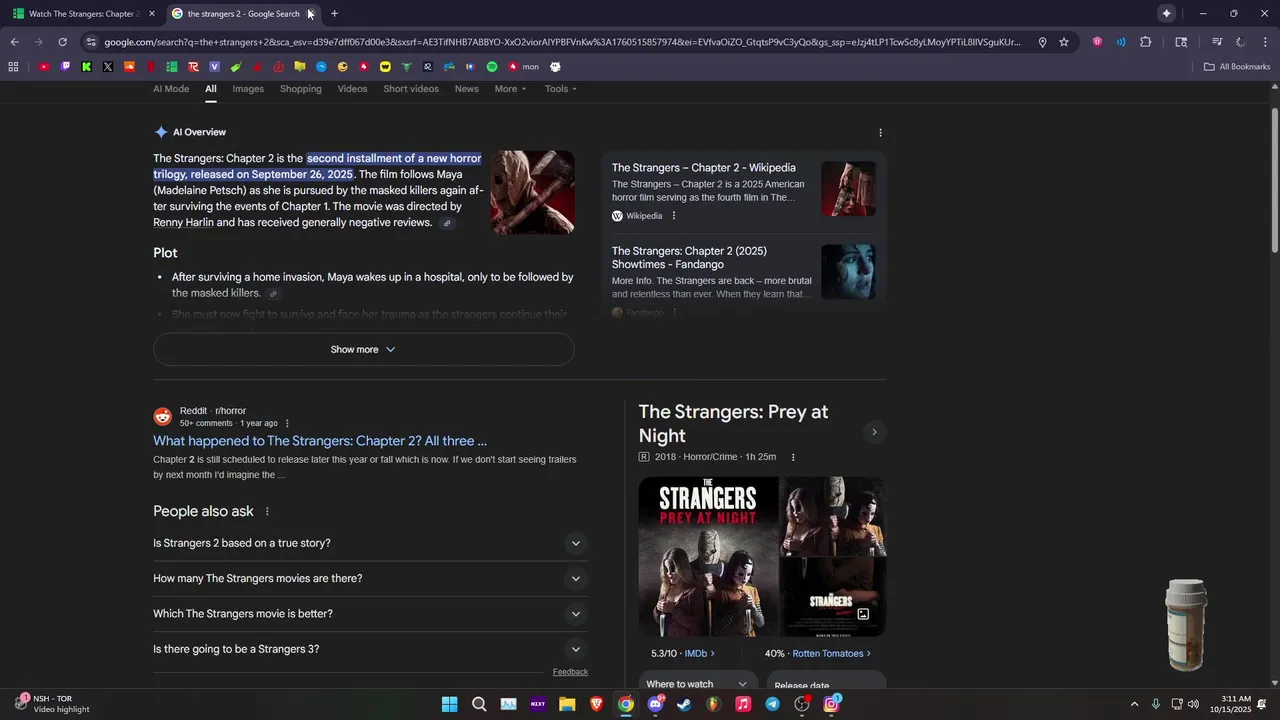Click the location pin icon in address bar
Image resolution: width=1280 pixels, height=720 pixels.
(1042, 42)
